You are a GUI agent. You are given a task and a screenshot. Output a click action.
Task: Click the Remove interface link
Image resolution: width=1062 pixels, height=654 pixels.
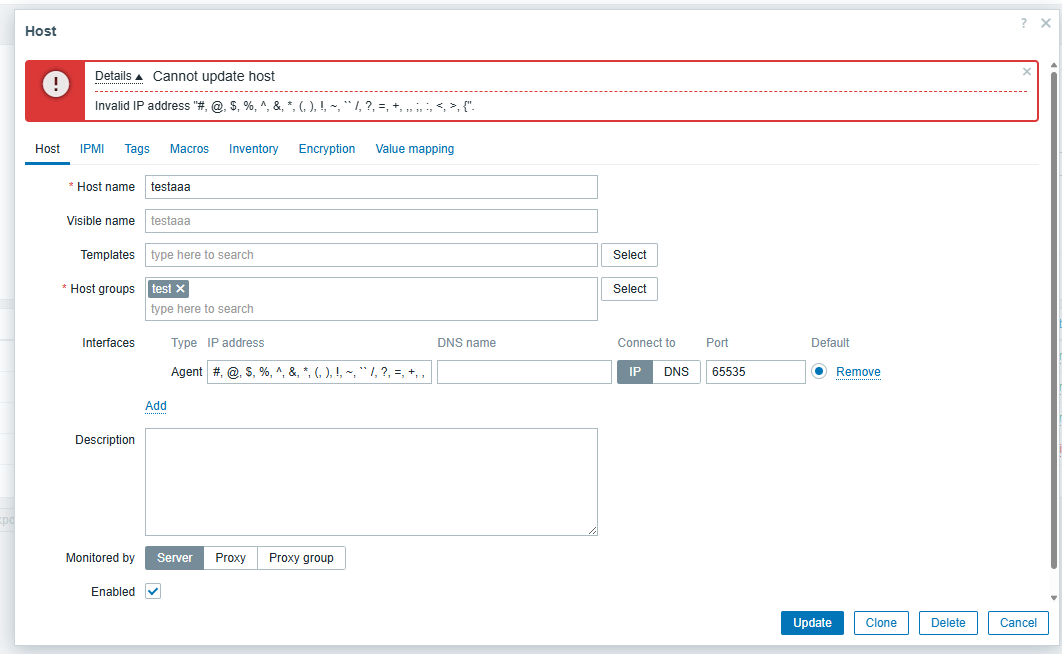[x=858, y=372]
